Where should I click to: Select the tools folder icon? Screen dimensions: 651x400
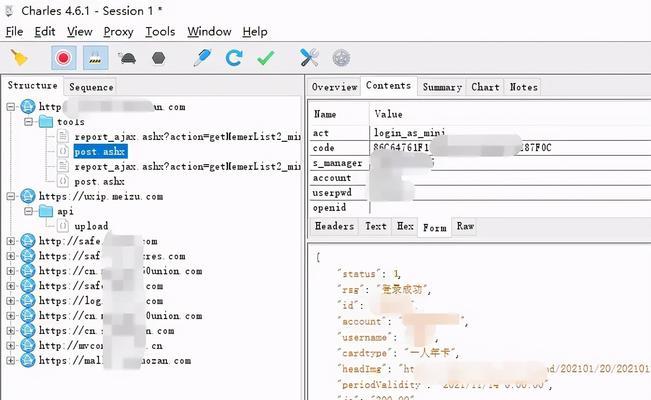point(46,122)
